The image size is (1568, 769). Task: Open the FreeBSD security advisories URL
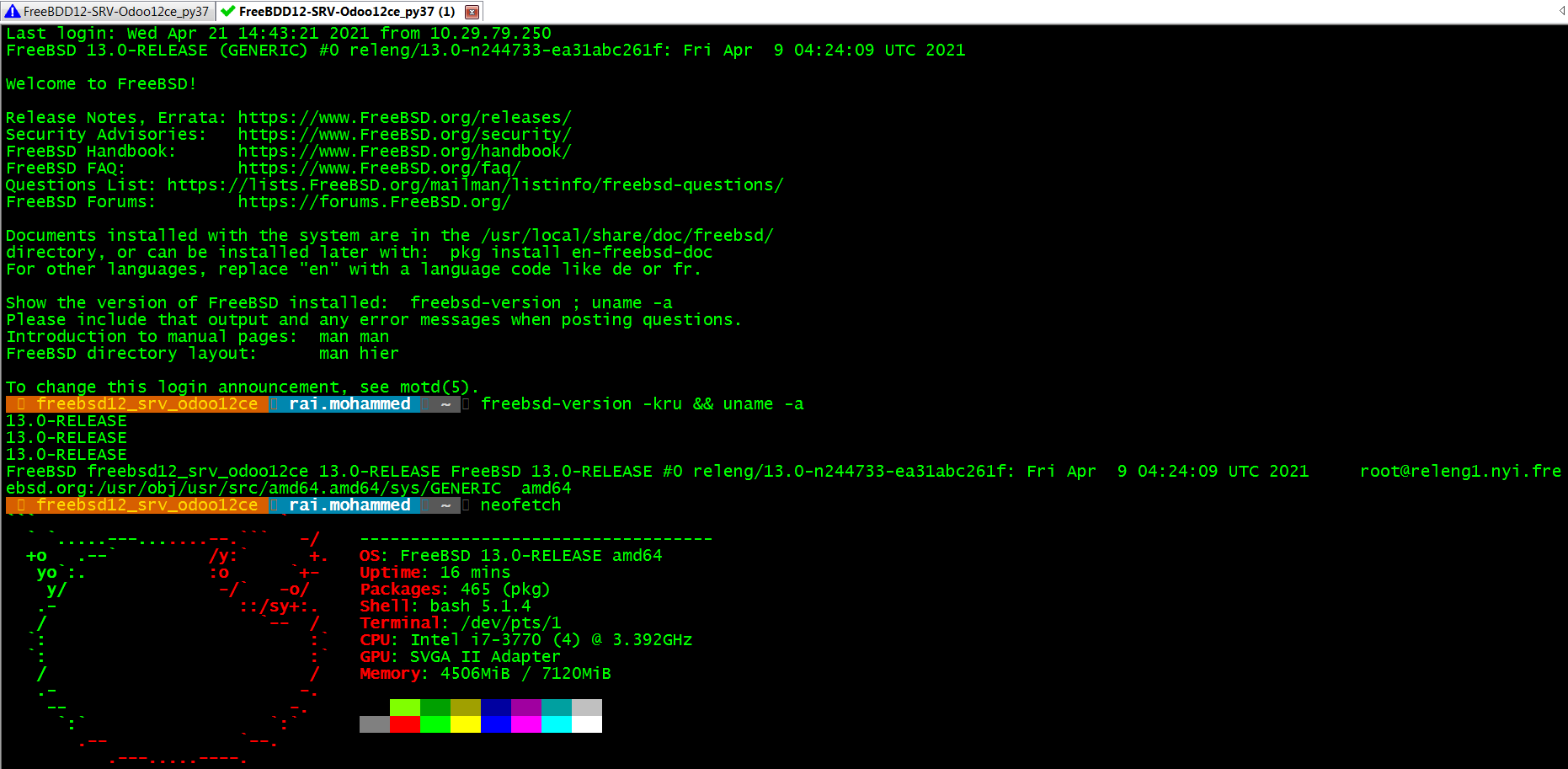click(404, 135)
